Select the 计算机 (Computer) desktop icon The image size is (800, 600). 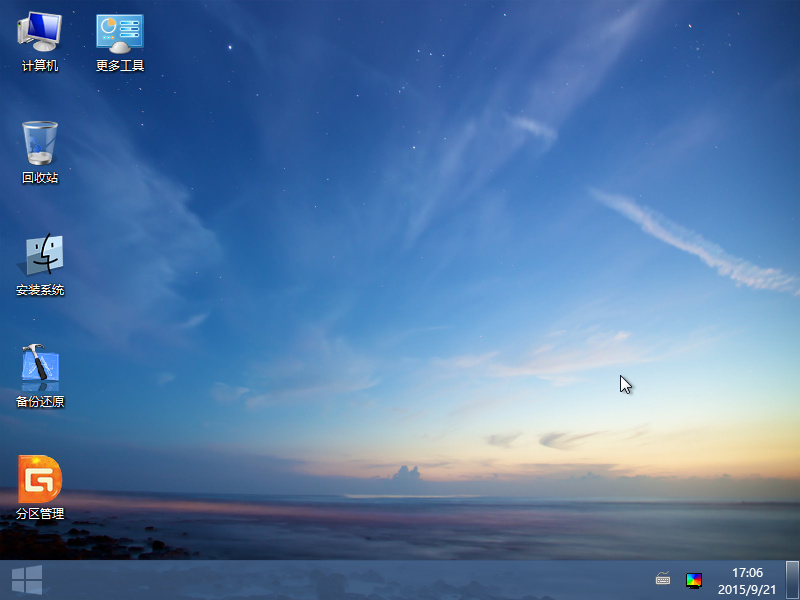40,32
